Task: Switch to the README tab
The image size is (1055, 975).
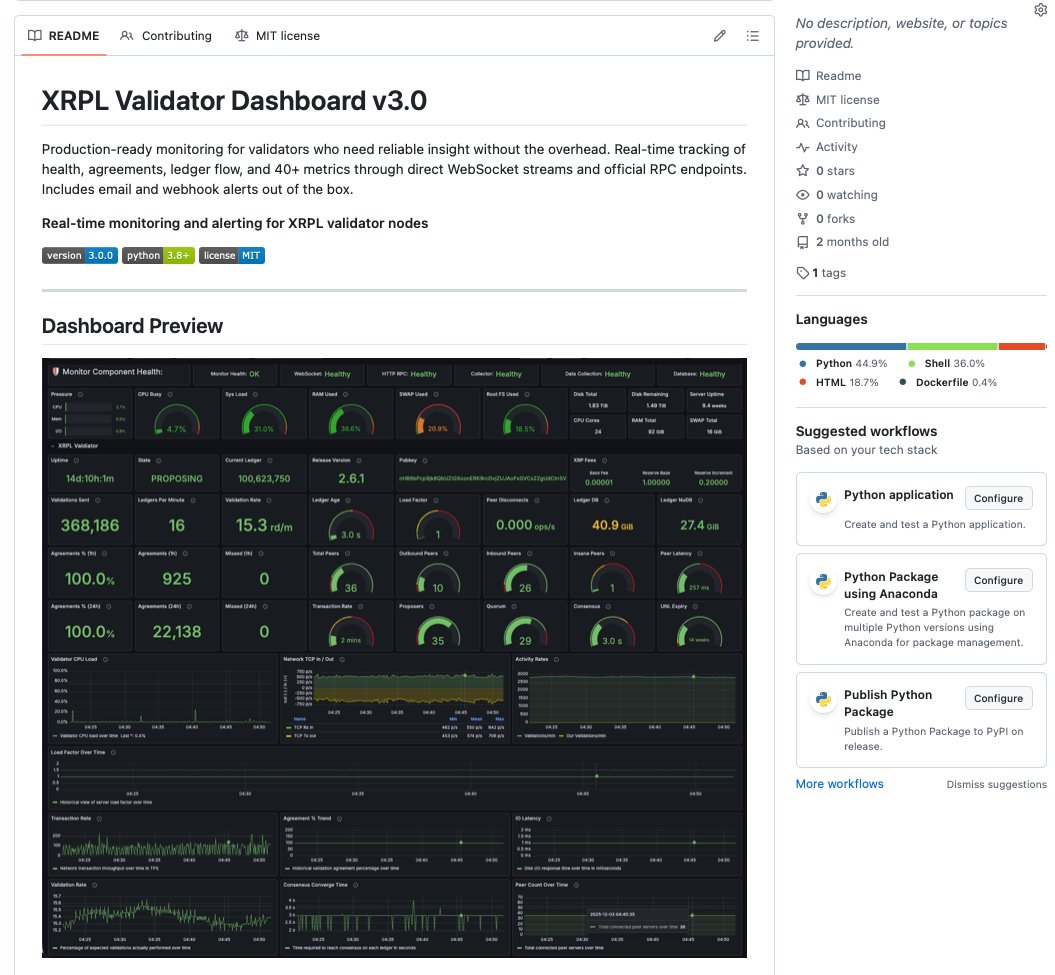Action: point(64,36)
